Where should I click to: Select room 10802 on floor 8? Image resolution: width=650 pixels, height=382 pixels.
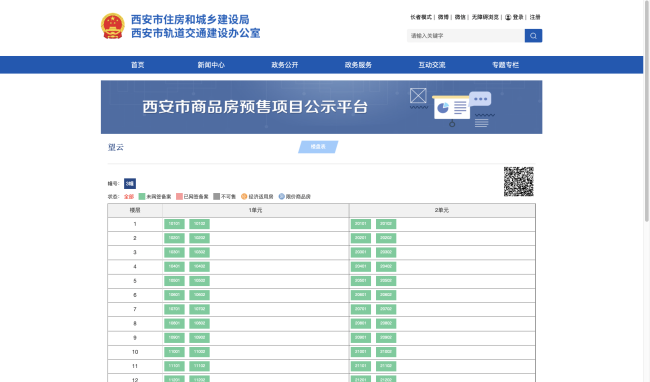pyautogui.click(x=199, y=324)
